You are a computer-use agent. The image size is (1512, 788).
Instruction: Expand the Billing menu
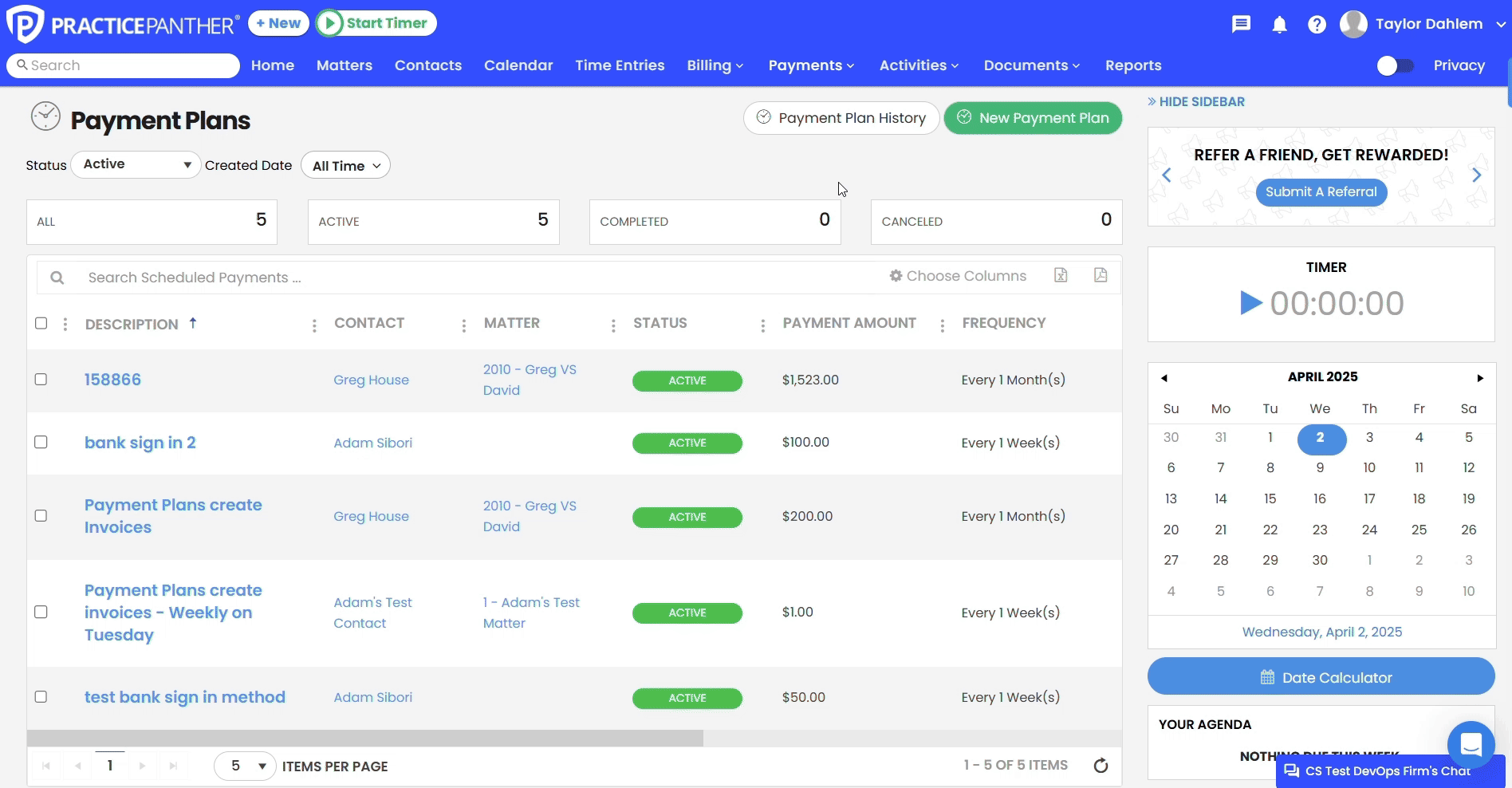(x=715, y=65)
